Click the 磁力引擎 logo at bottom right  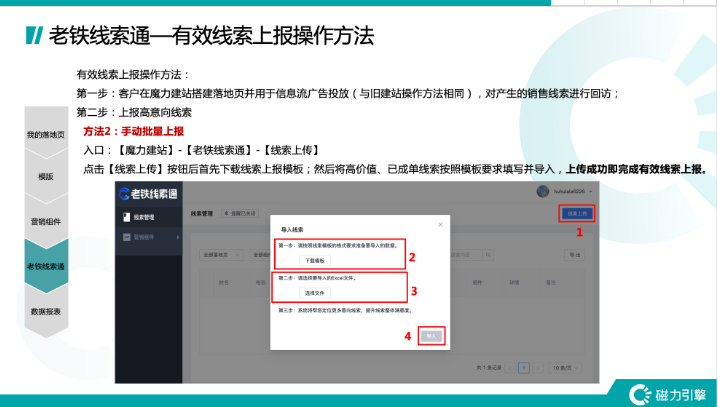tap(668, 395)
